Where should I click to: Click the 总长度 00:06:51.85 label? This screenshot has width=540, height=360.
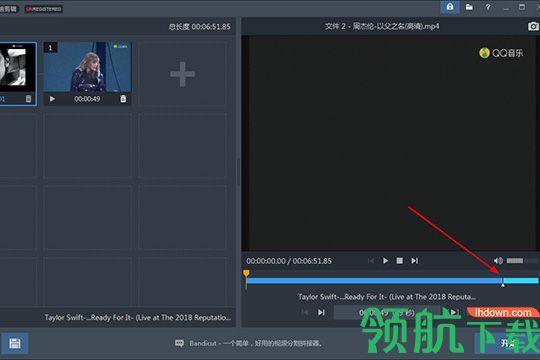click(x=199, y=27)
